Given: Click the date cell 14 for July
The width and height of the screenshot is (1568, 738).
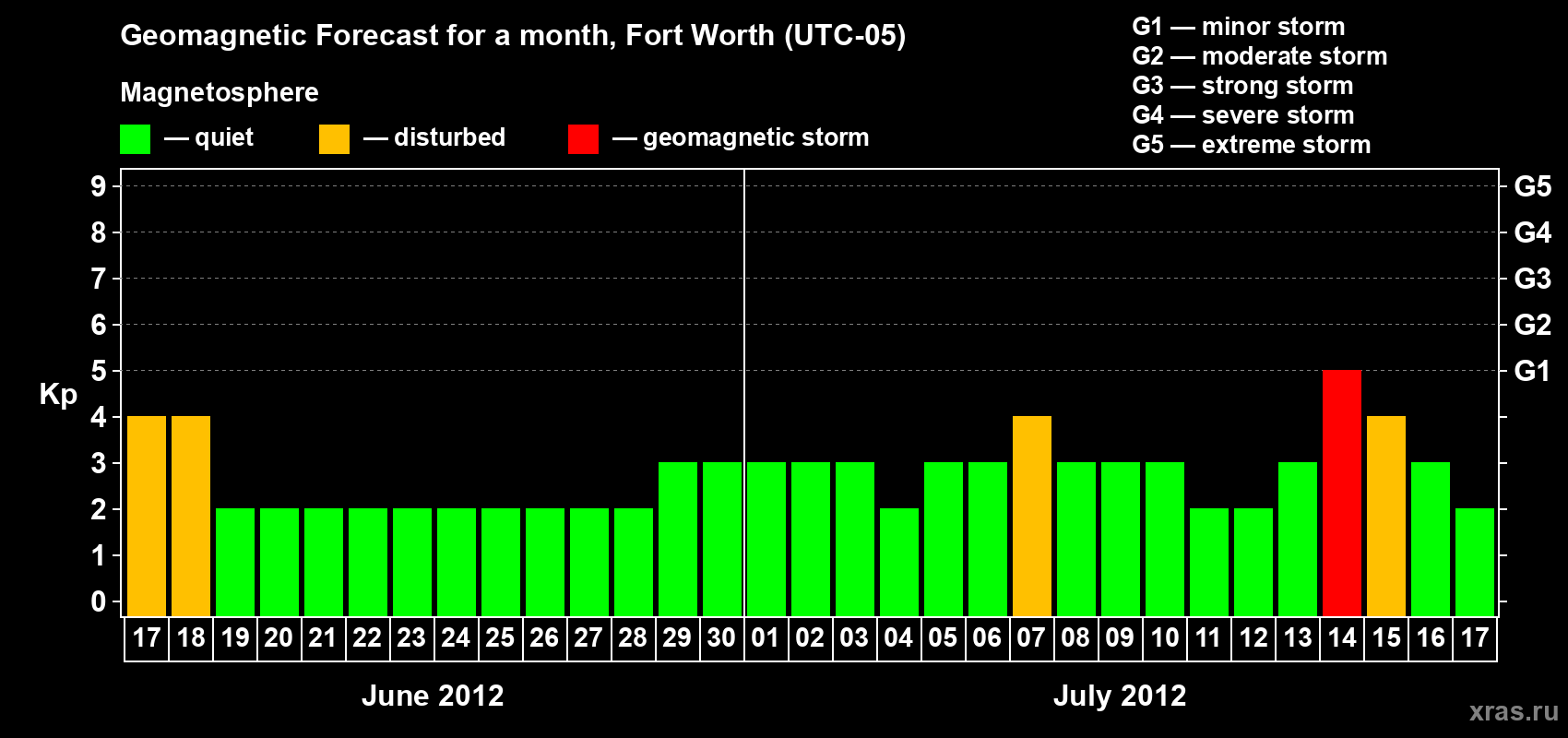Looking at the screenshot, I should click(x=1342, y=638).
